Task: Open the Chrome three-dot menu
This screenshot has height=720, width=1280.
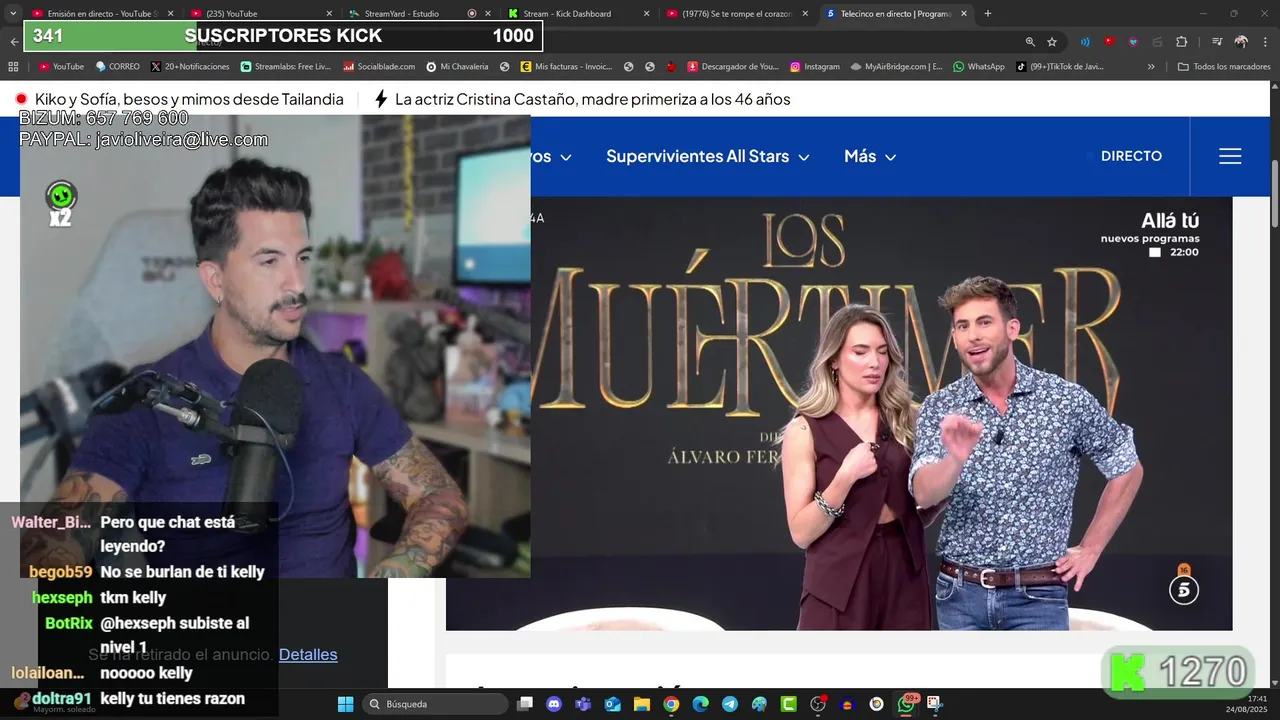Action: (x=1265, y=42)
